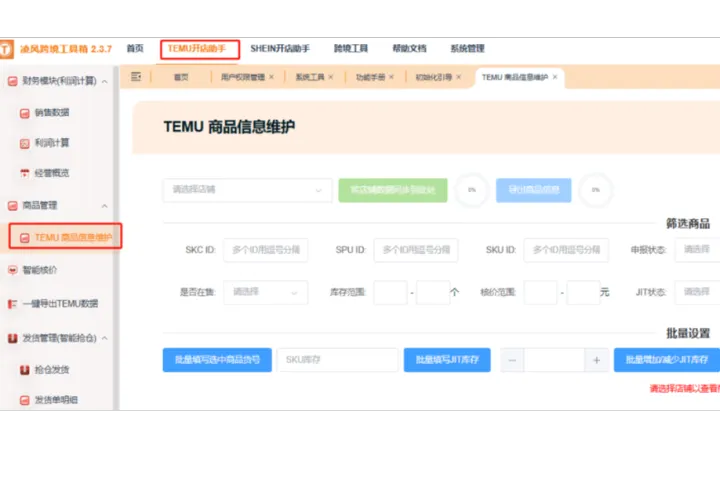720x480 pixels.
Task: Close the 系统工具 tab
Action: tap(331, 77)
